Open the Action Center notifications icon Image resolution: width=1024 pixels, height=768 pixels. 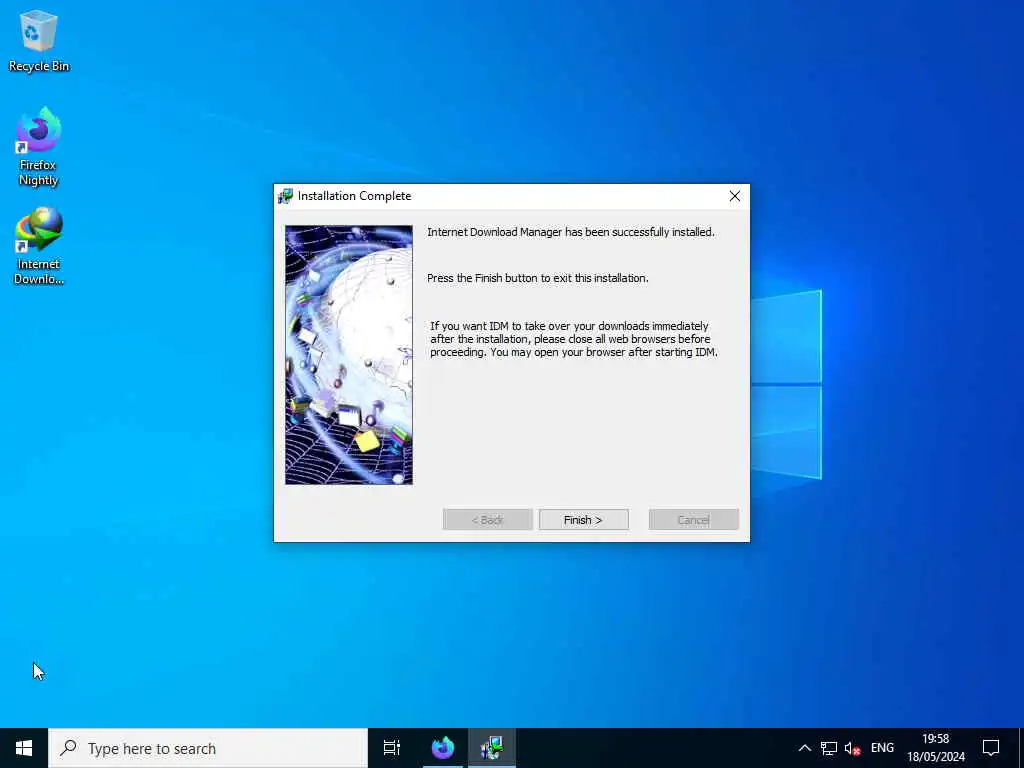click(991, 748)
